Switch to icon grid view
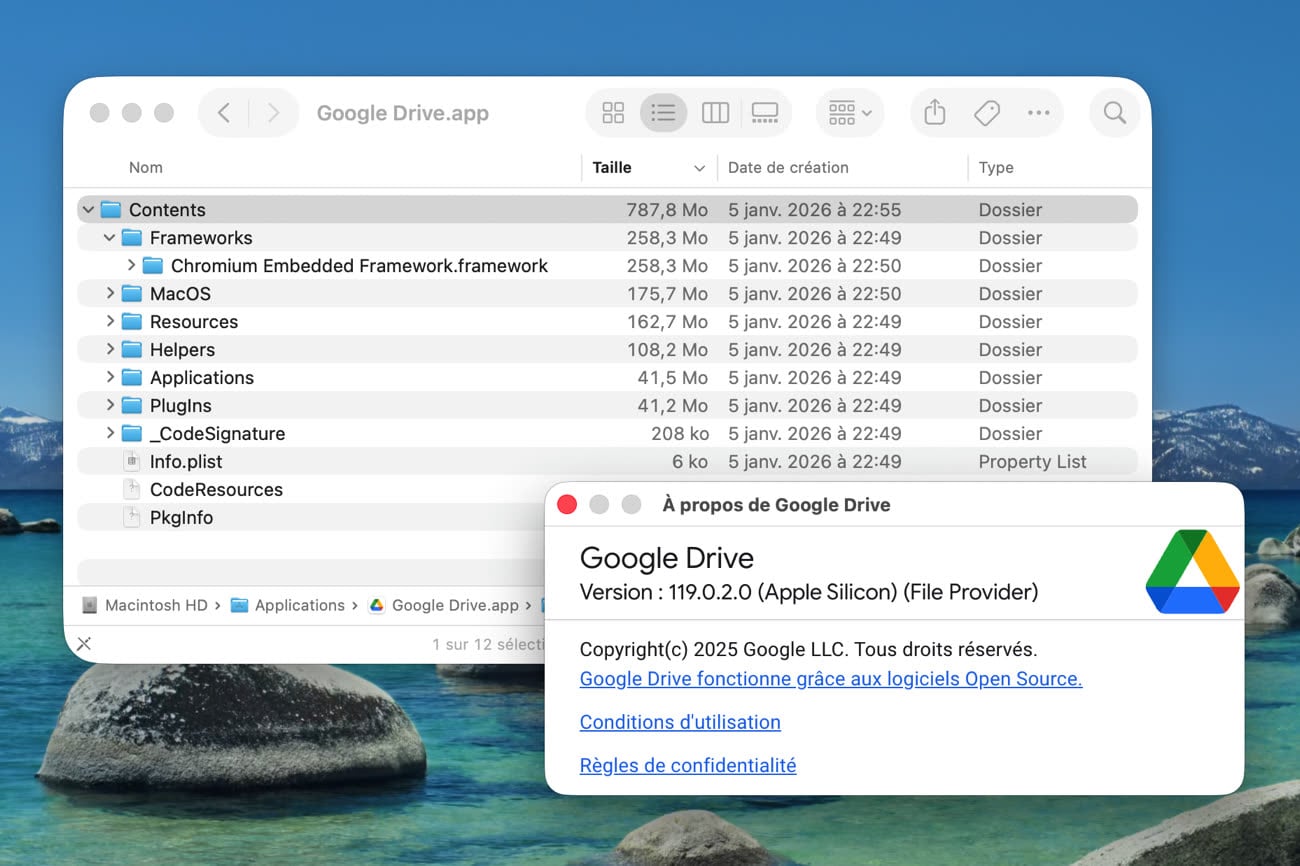This screenshot has width=1300, height=866. [x=612, y=113]
